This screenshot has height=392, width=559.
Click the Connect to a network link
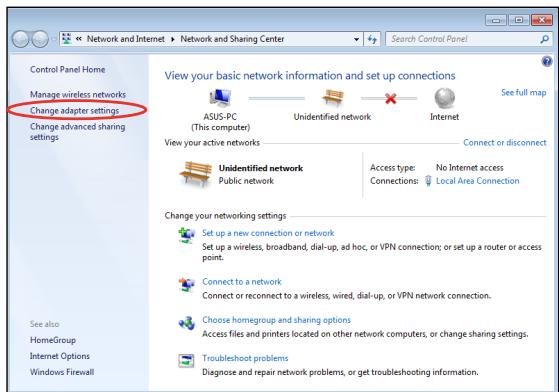point(242,282)
